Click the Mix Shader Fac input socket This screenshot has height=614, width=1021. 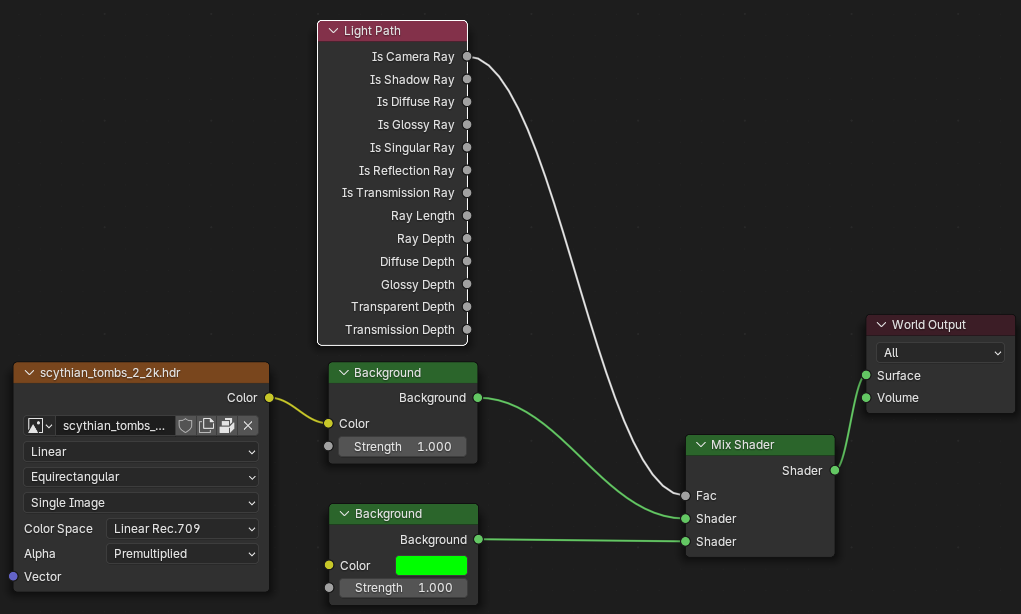[685, 496]
